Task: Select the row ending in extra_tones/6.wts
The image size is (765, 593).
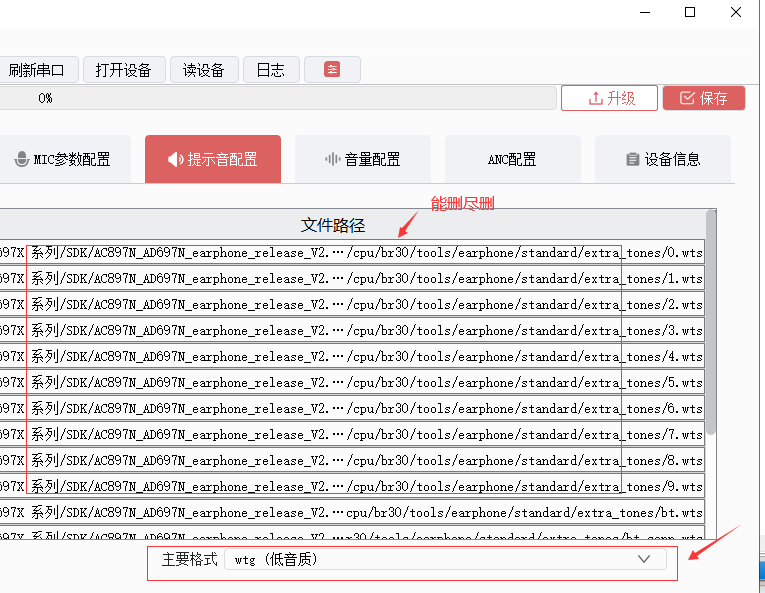Action: (x=352, y=409)
